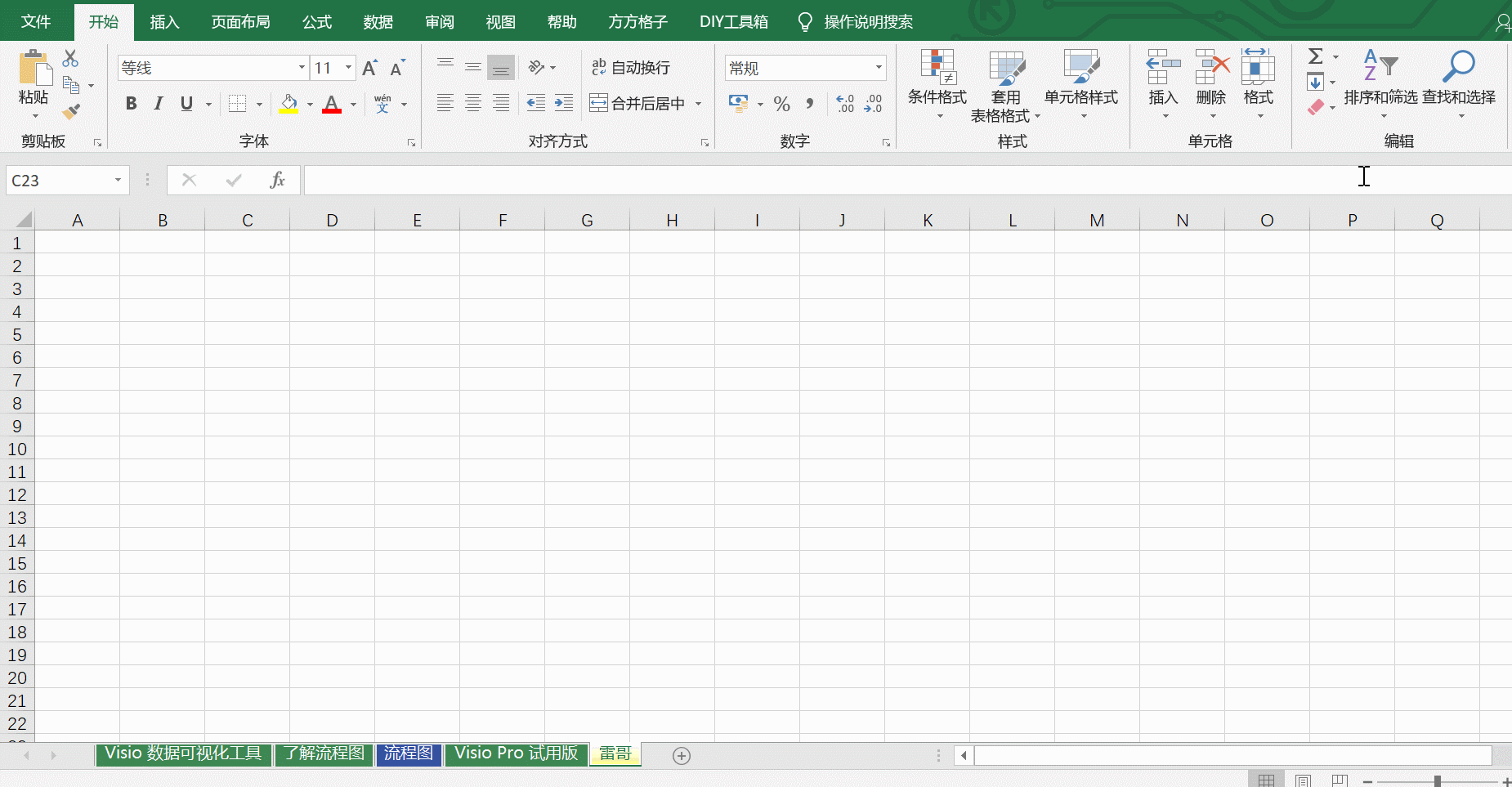The height and width of the screenshot is (787, 1512).
Task: Click the AutoSum sigma icon
Action: pos(1315,56)
